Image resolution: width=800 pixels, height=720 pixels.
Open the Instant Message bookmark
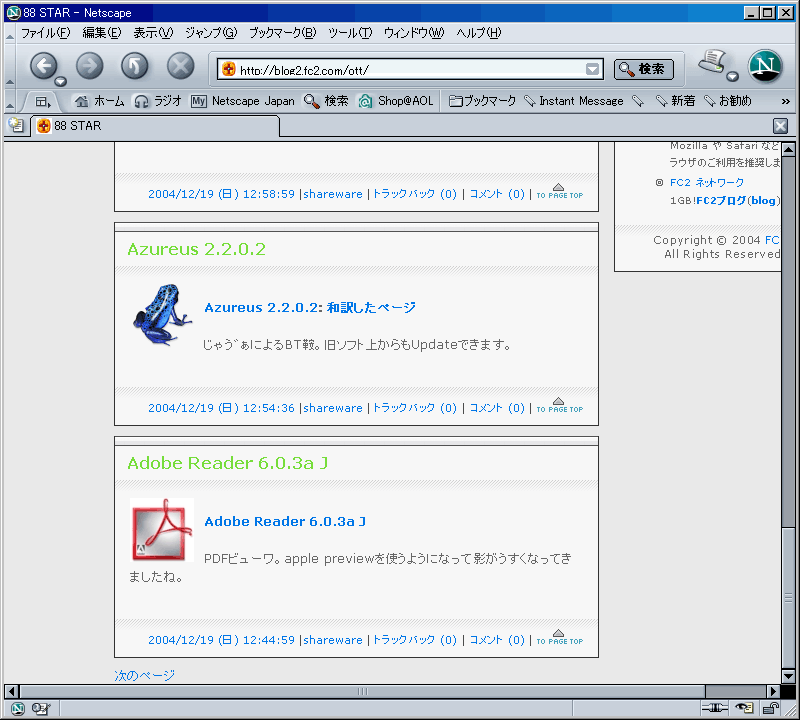573,101
